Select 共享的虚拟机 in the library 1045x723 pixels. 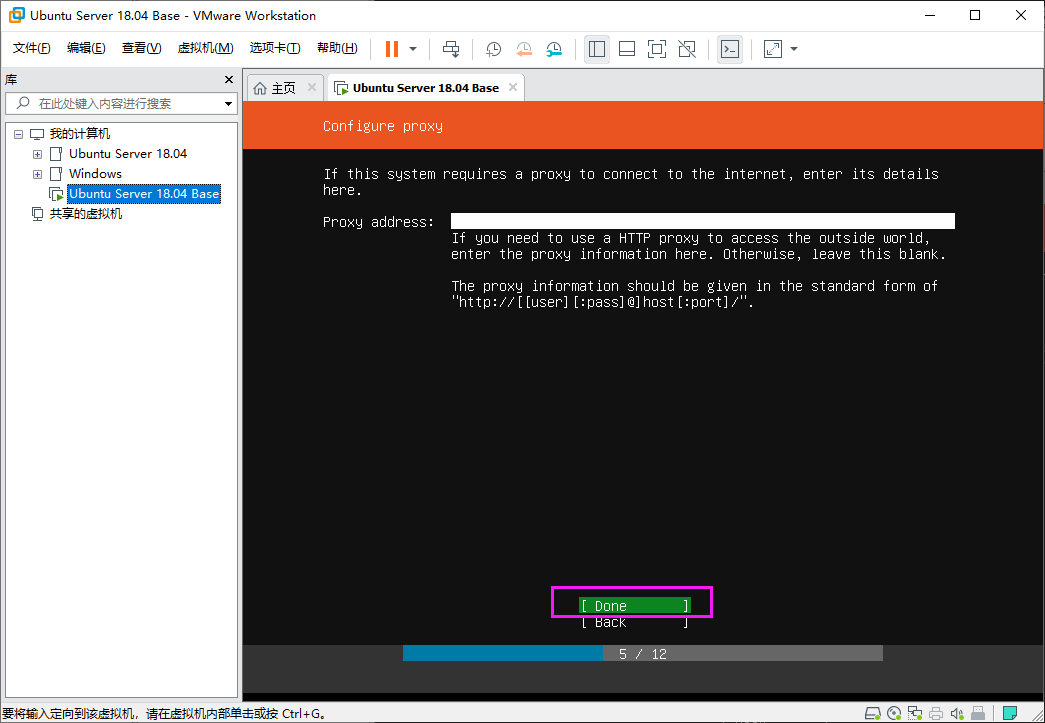86,214
